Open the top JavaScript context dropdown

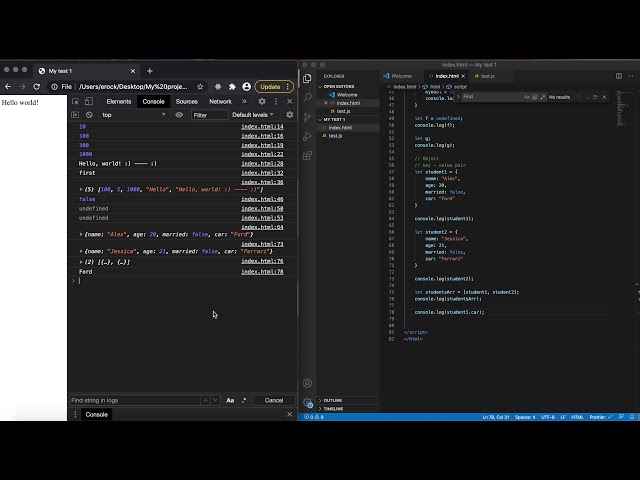(133, 115)
